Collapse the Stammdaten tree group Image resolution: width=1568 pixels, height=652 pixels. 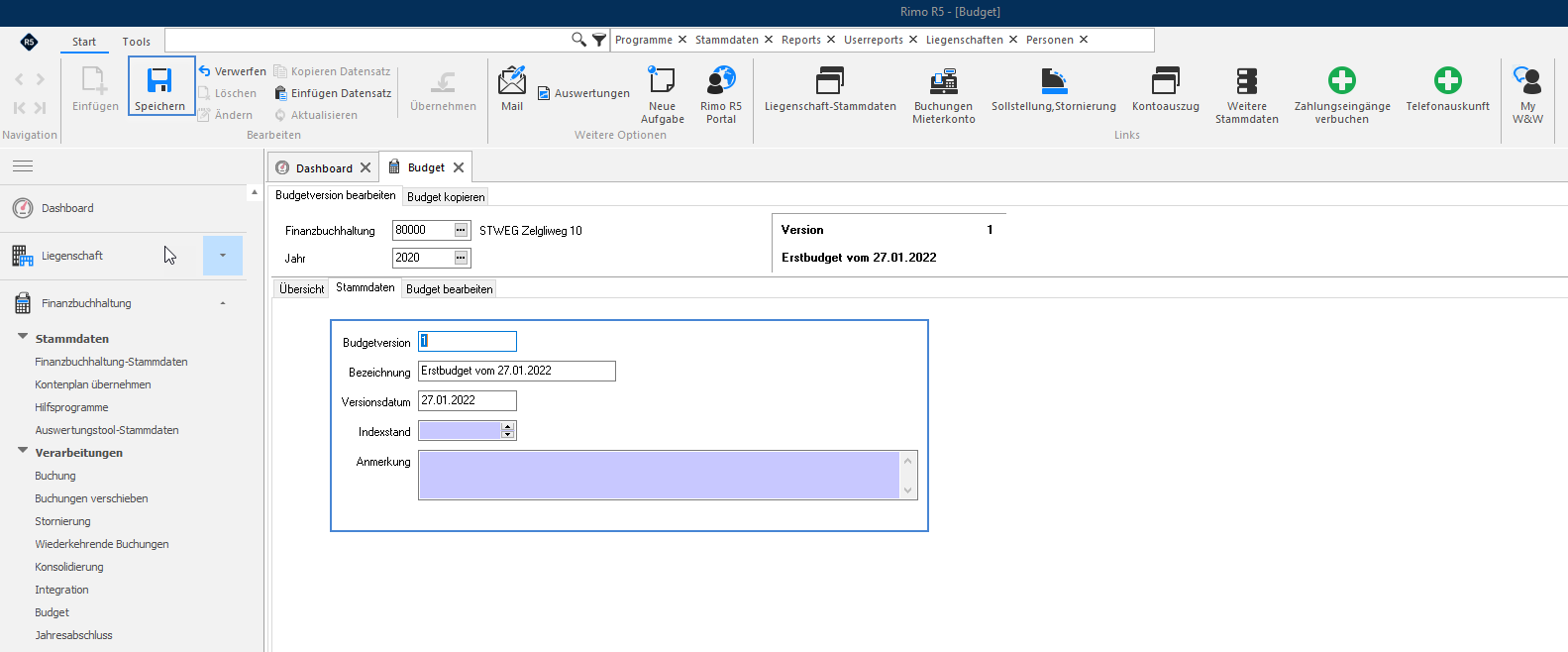(x=23, y=337)
